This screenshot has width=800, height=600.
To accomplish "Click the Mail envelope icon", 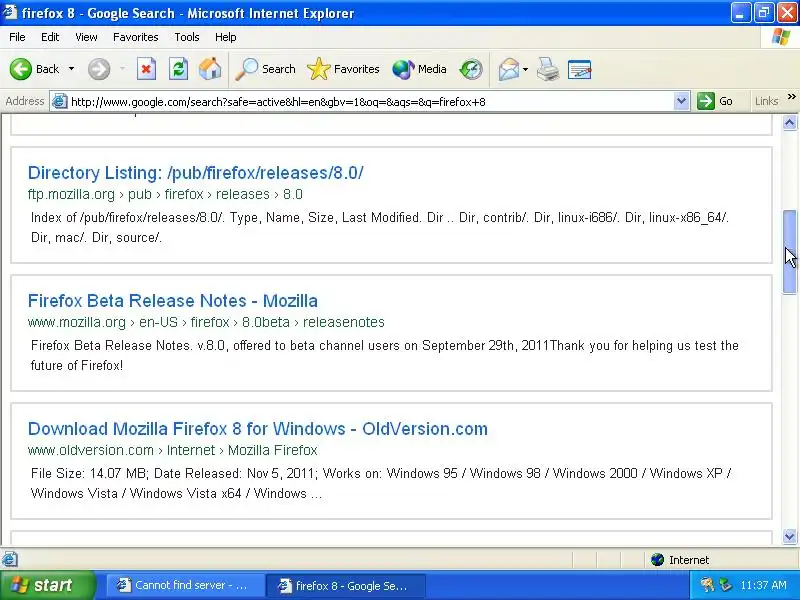I will (509, 69).
